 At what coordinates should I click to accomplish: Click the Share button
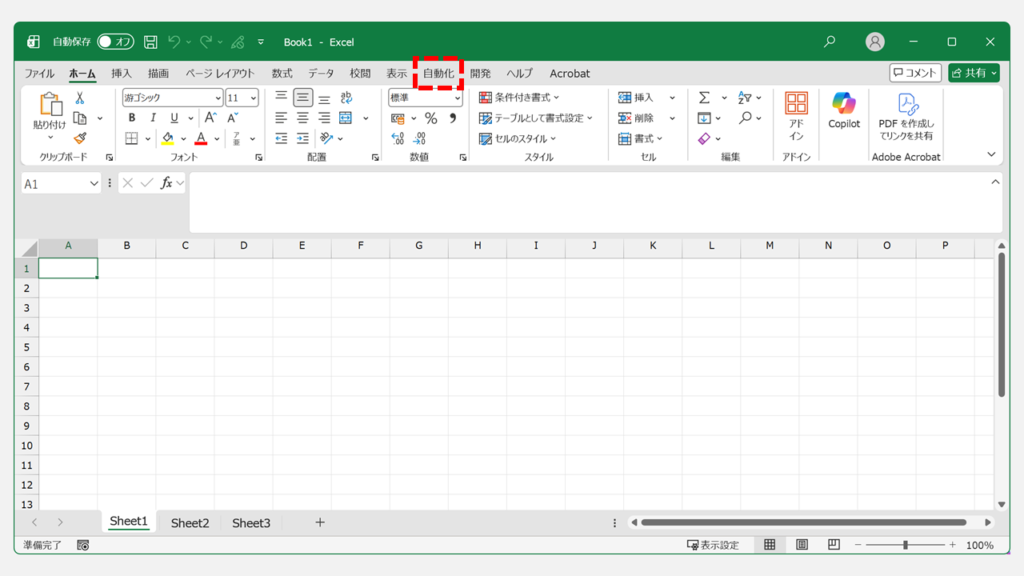tap(974, 72)
